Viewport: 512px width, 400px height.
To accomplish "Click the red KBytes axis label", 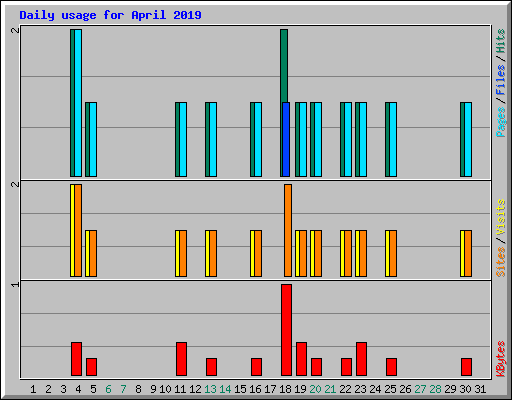I will pos(500,359).
